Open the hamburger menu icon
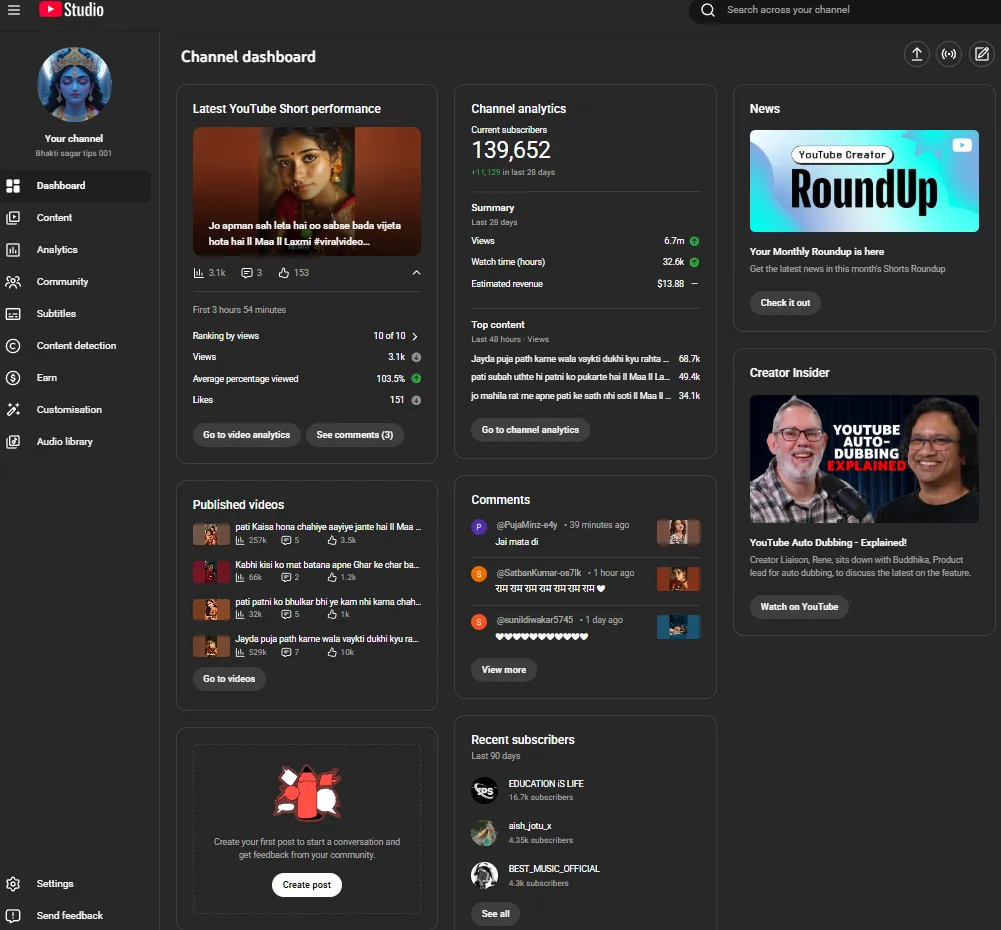The width and height of the screenshot is (1001, 930). (13, 10)
